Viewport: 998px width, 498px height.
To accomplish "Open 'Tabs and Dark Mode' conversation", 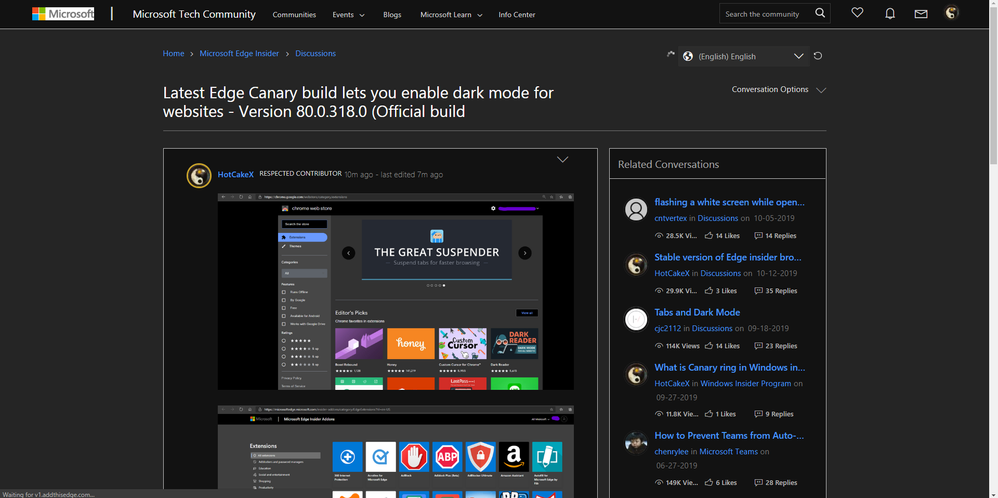I will [697, 312].
